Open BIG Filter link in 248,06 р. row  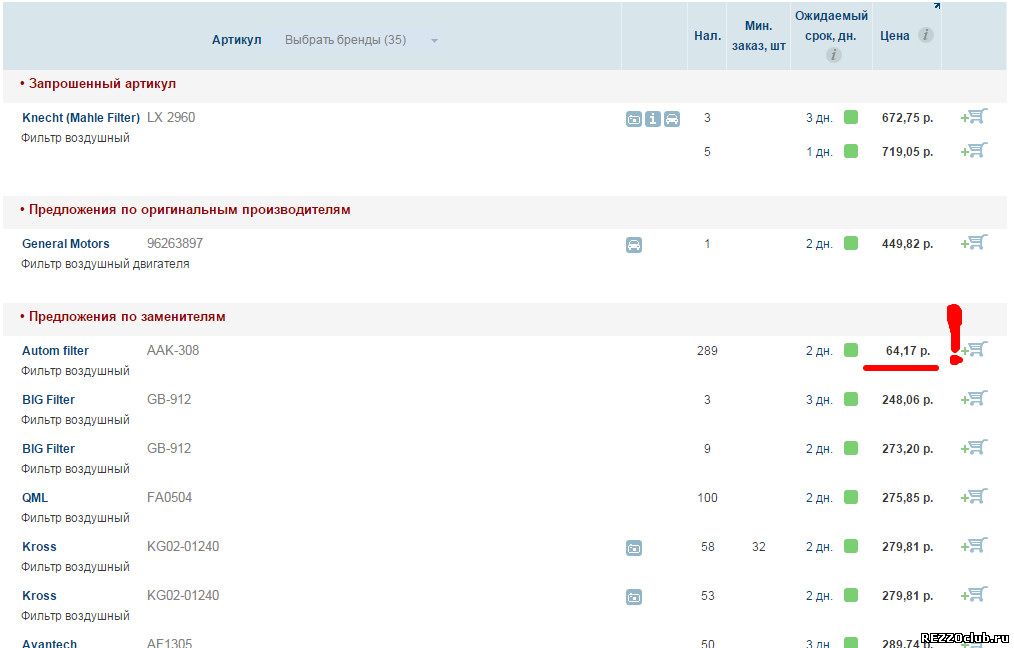(49, 400)
